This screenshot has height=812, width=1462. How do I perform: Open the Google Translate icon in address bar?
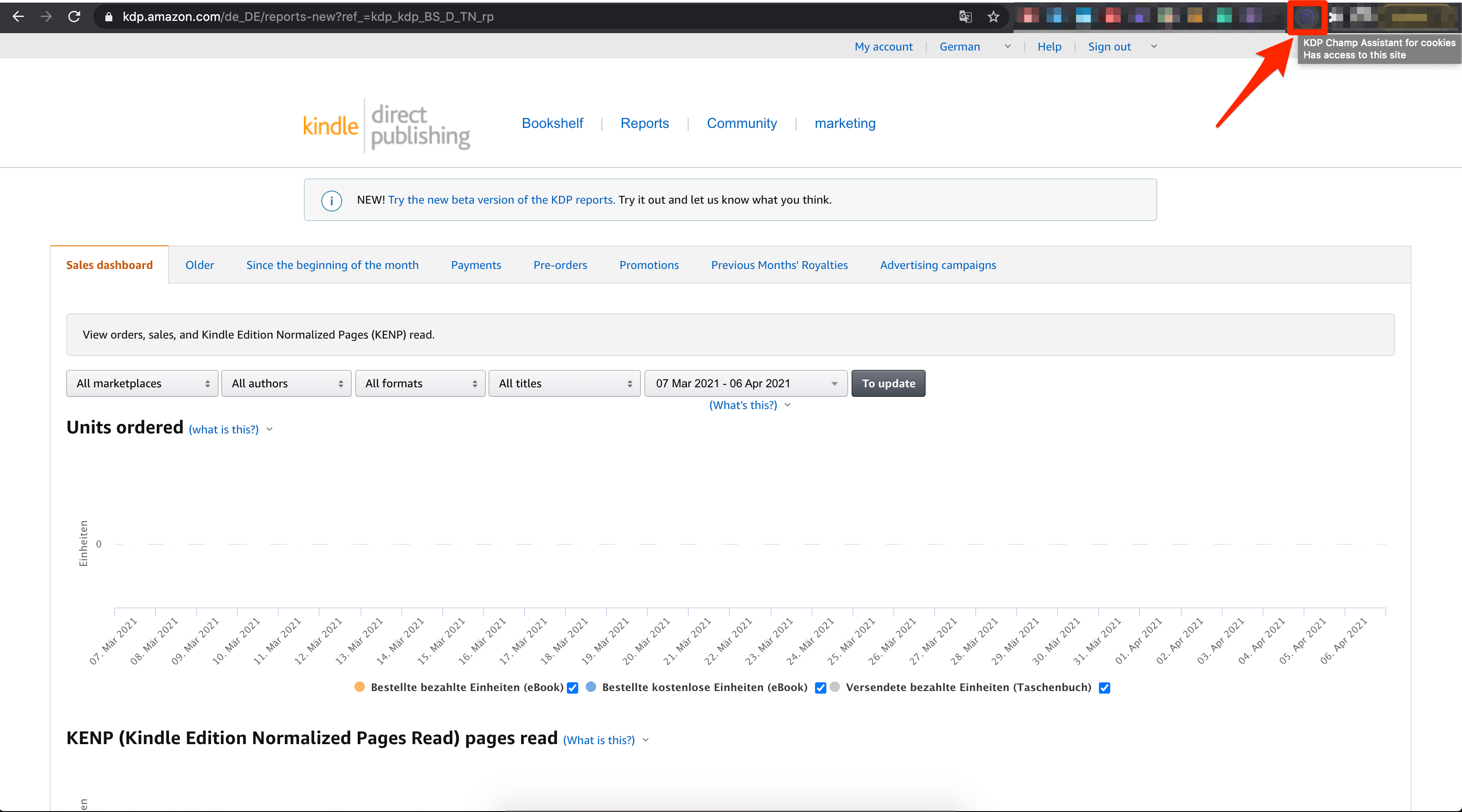[x=965, y=17]
